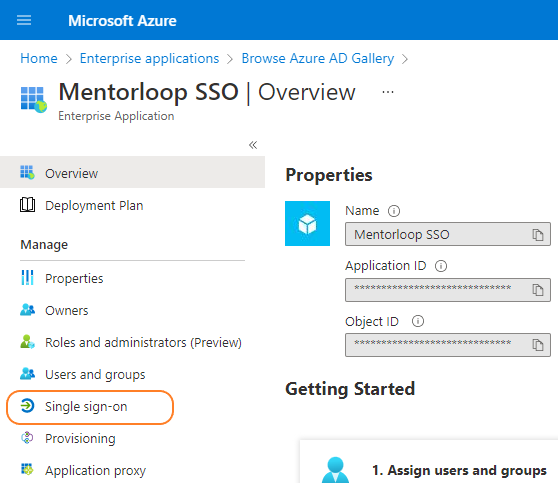
Task: Click the blue cube application logo
Action: coord(307,224)
